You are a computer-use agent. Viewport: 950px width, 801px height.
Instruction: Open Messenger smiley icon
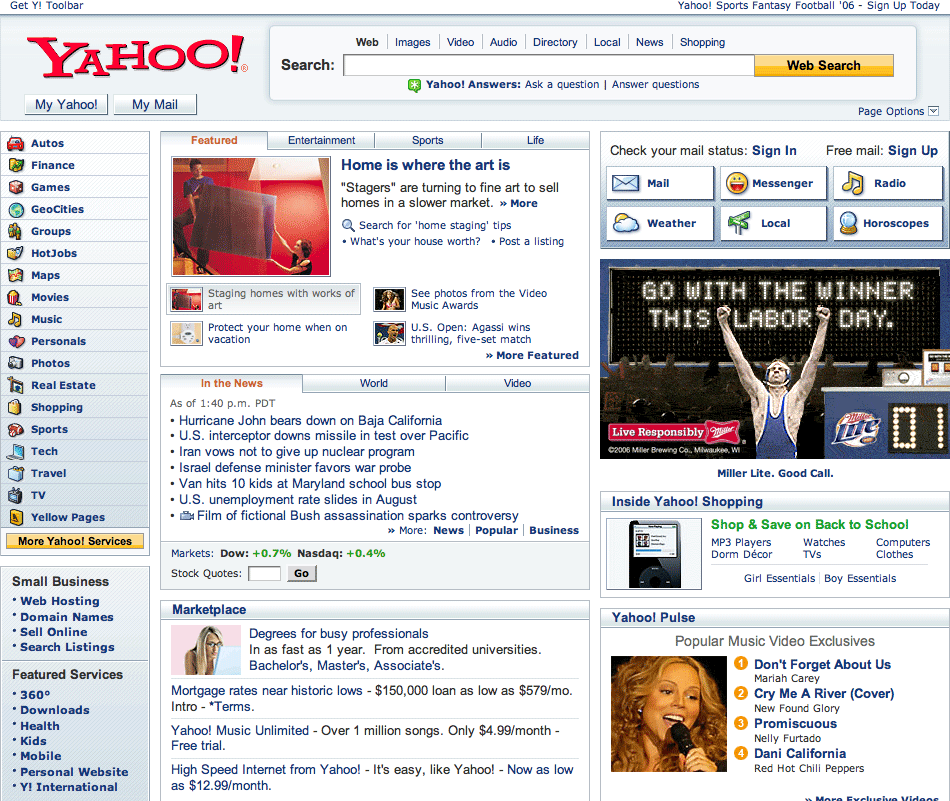coord(737,183)
